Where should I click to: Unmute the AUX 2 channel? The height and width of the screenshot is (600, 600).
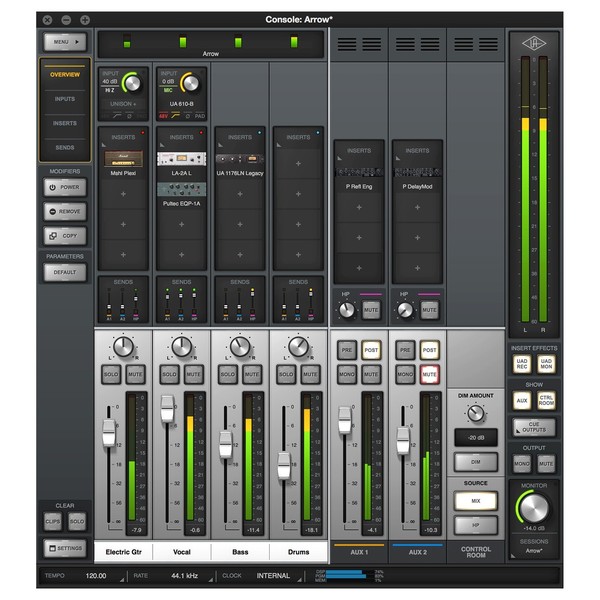(429, 374)
